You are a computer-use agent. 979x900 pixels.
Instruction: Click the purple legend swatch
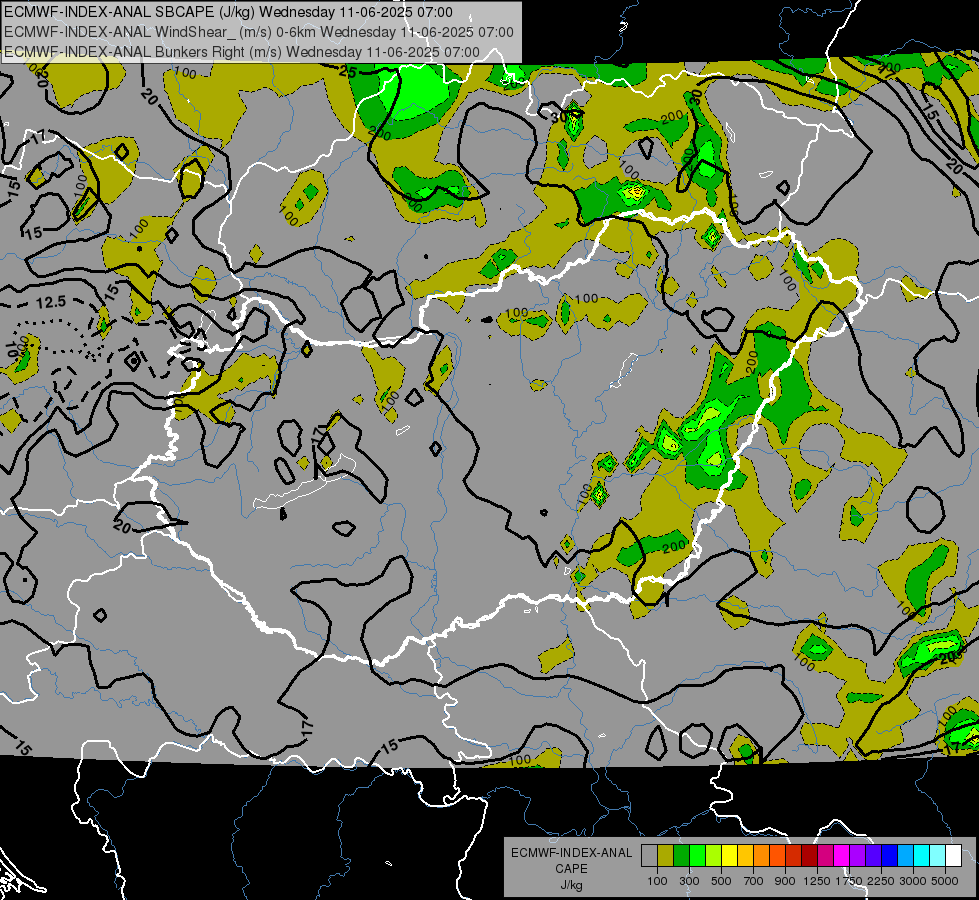pos(858,856)
